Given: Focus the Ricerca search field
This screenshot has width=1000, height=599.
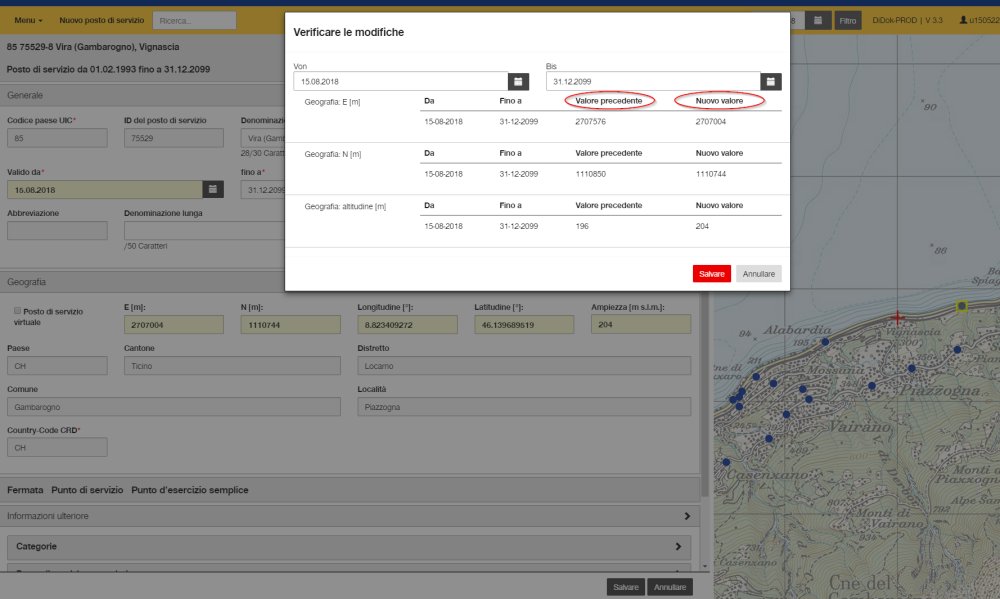Looking at the screenshot, I should tap(195, 20).
